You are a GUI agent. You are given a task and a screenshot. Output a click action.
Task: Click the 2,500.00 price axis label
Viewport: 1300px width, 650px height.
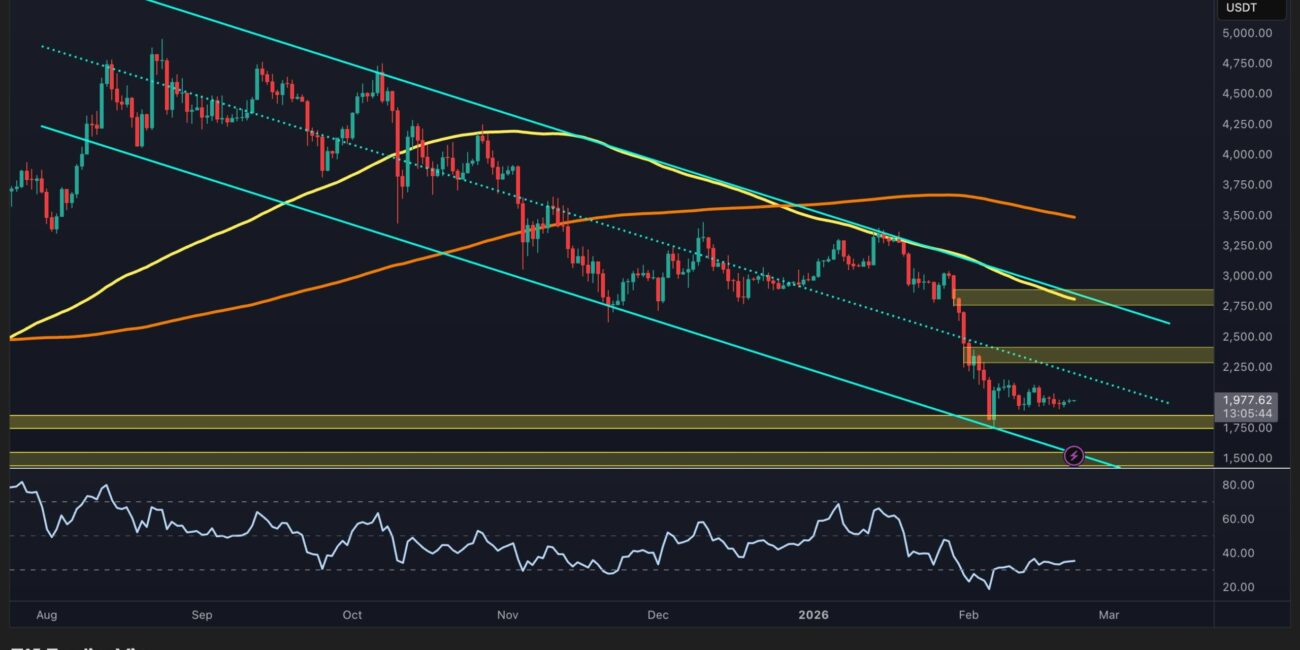coord(1246,337)
